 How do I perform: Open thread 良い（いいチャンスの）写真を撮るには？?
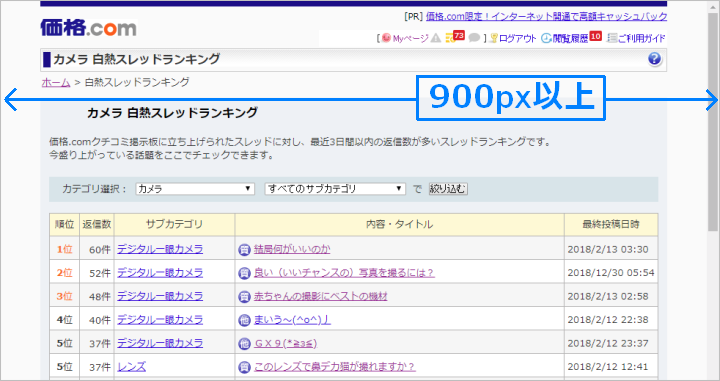click(344, 273)
